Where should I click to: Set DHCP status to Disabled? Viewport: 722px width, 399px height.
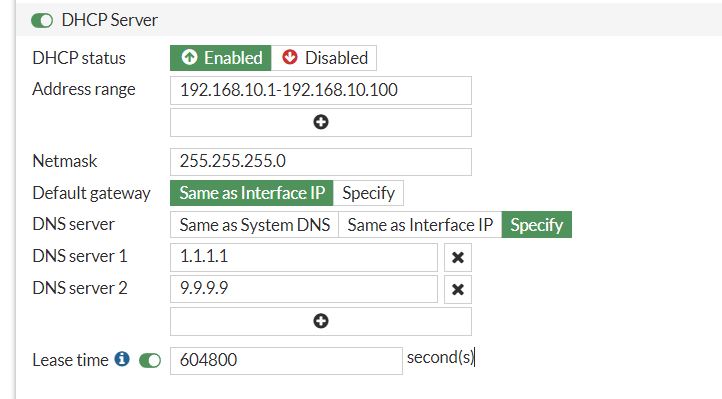point(324,58)
